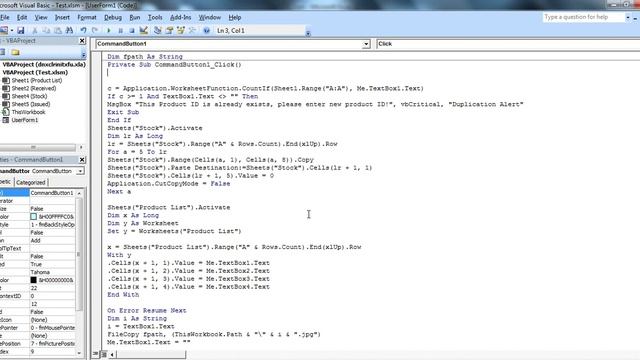
Task: Open the File menu
Action: [x=5, y=18]
